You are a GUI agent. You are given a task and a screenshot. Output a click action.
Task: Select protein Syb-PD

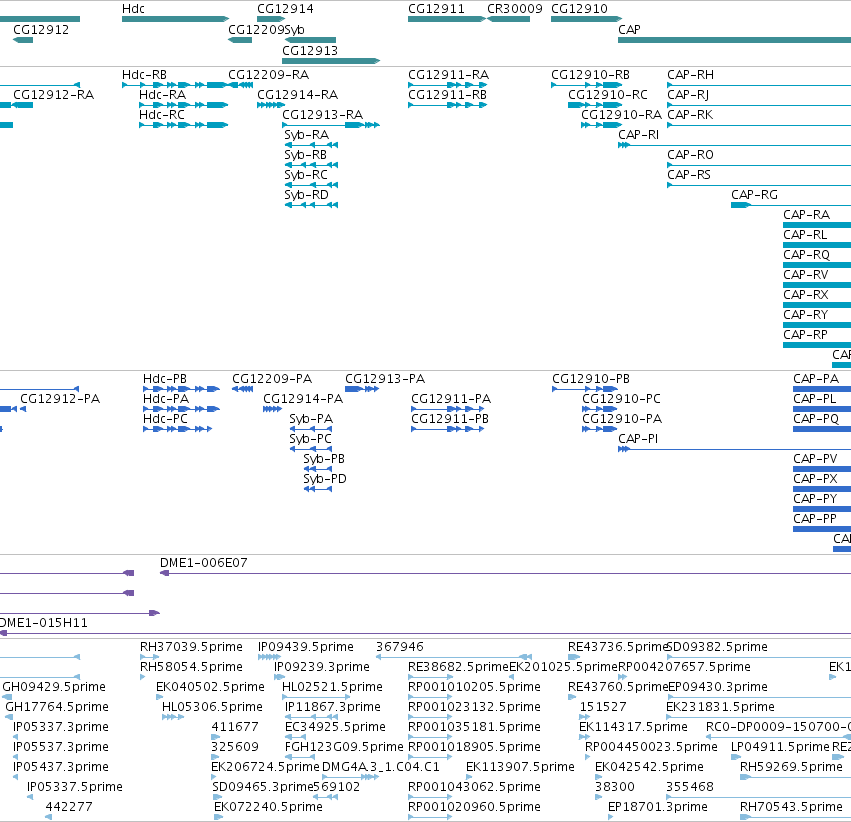(317, 489)
